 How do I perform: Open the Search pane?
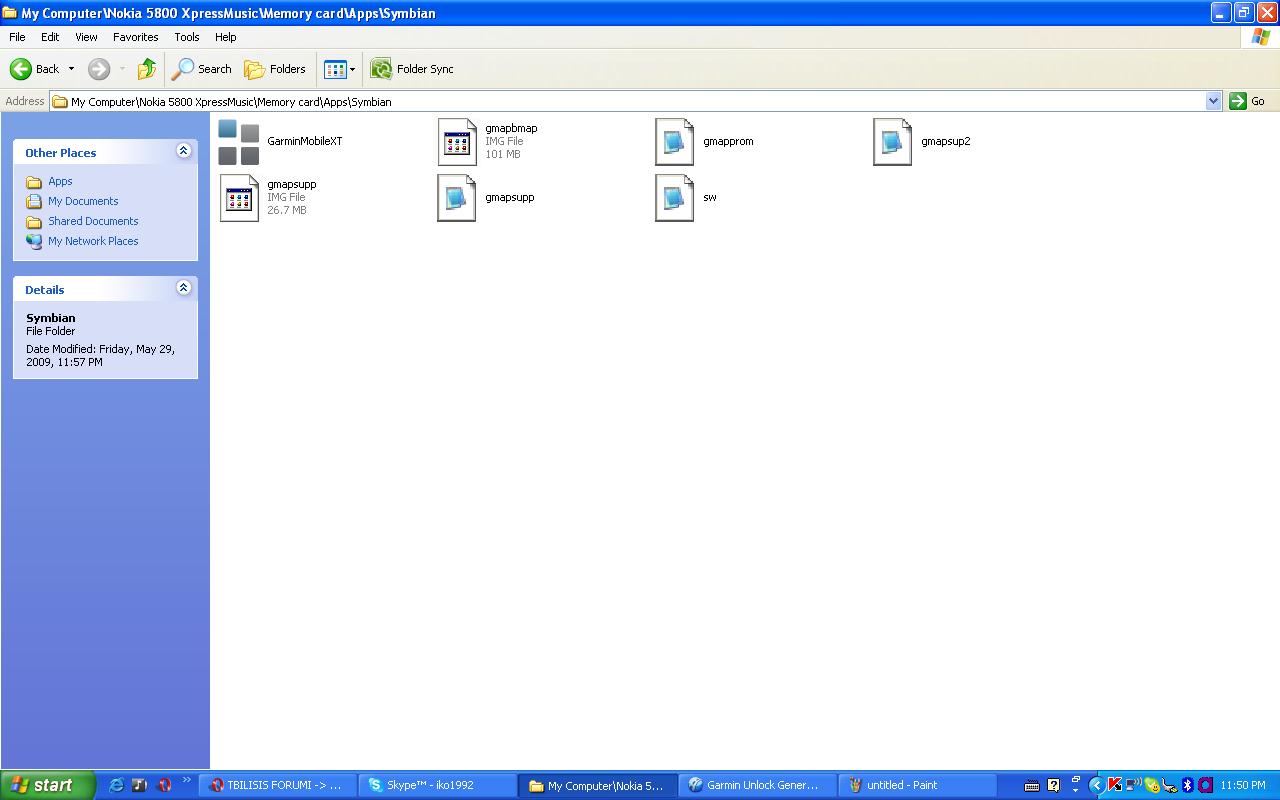point(202,69)
